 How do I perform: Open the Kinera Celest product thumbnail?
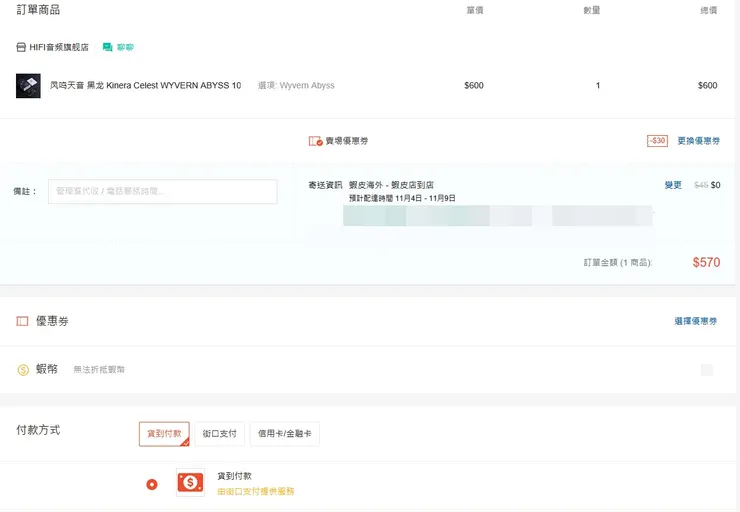[x=28, y=85]
